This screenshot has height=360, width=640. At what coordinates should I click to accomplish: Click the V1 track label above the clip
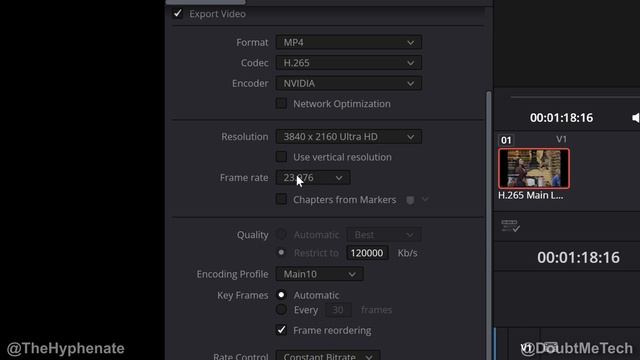561,139
